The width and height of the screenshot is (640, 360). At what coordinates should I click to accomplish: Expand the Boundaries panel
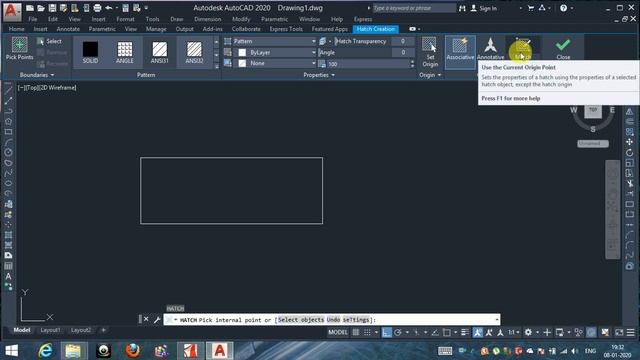37,75
